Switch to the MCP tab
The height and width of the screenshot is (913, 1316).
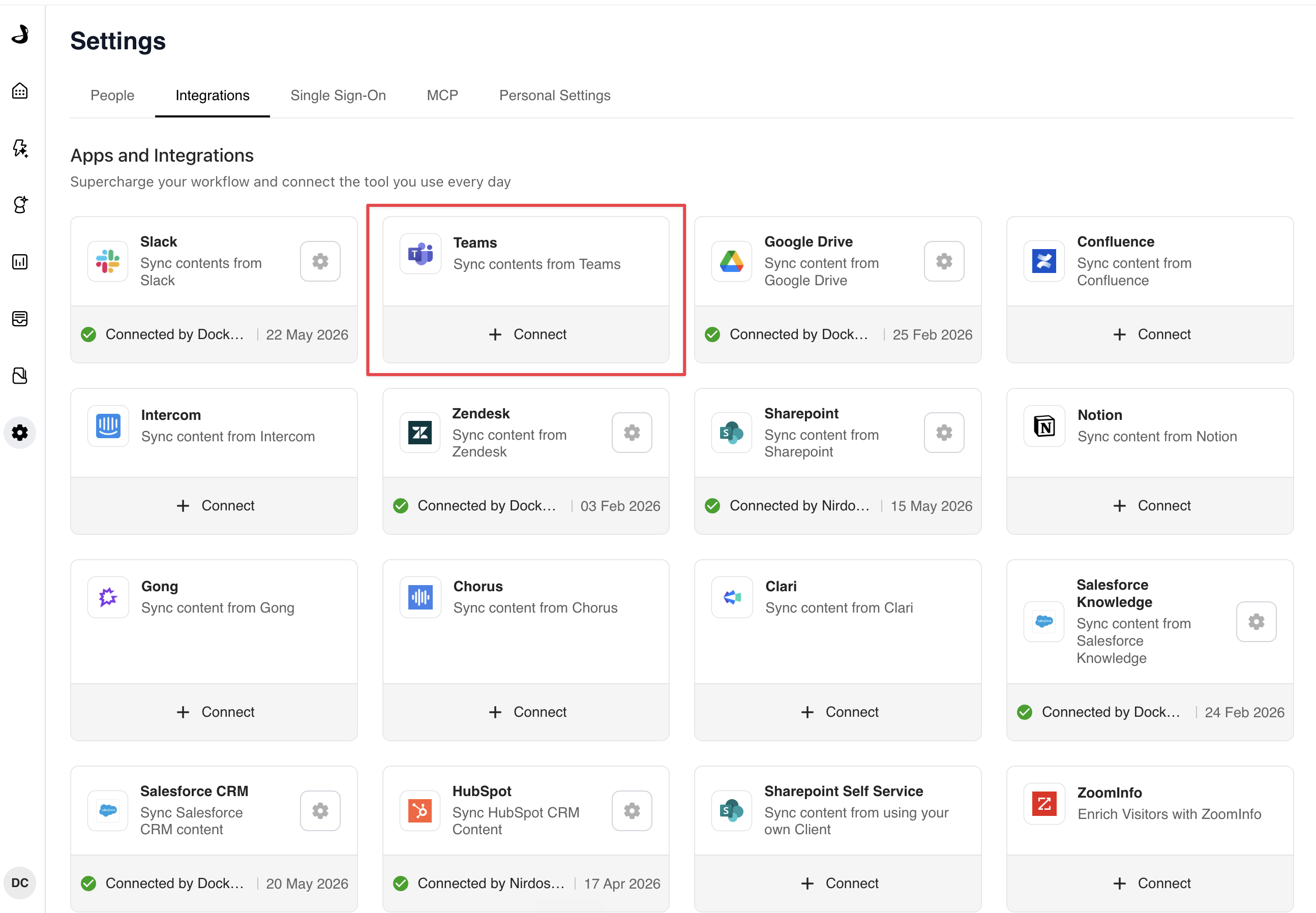tap(442, 96)
